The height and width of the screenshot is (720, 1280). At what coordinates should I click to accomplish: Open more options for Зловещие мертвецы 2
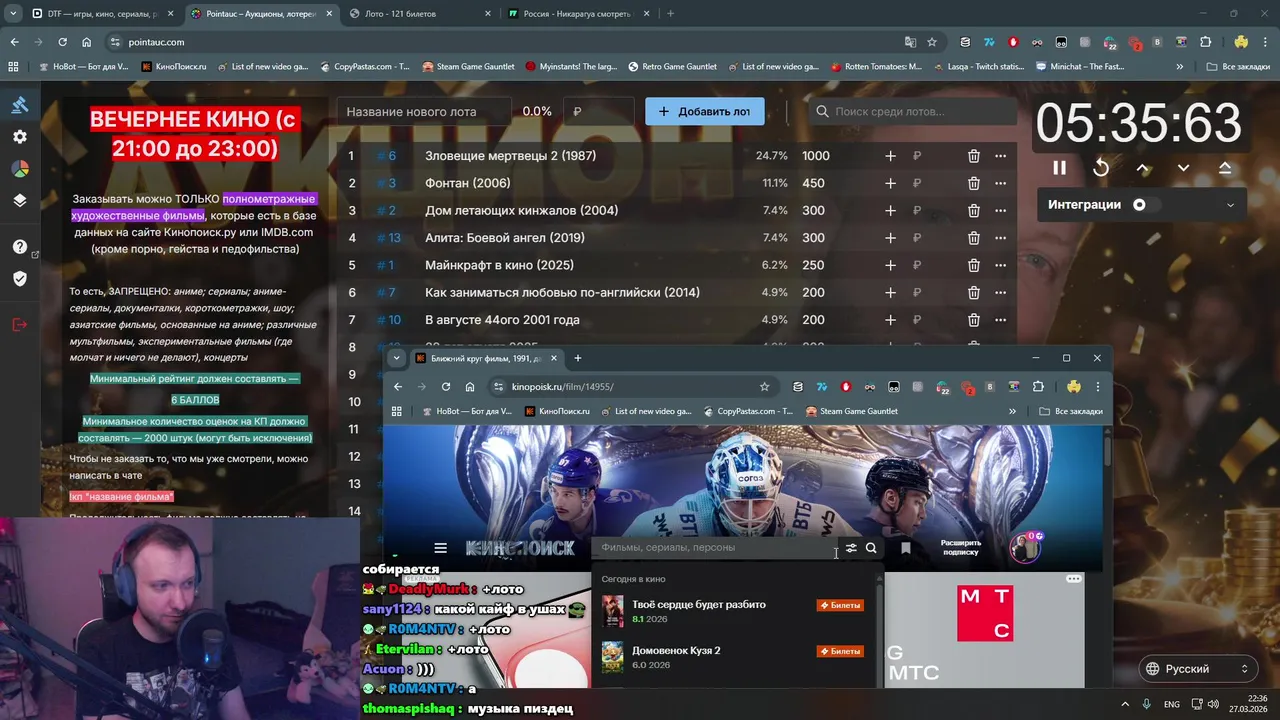[1000, 156]
